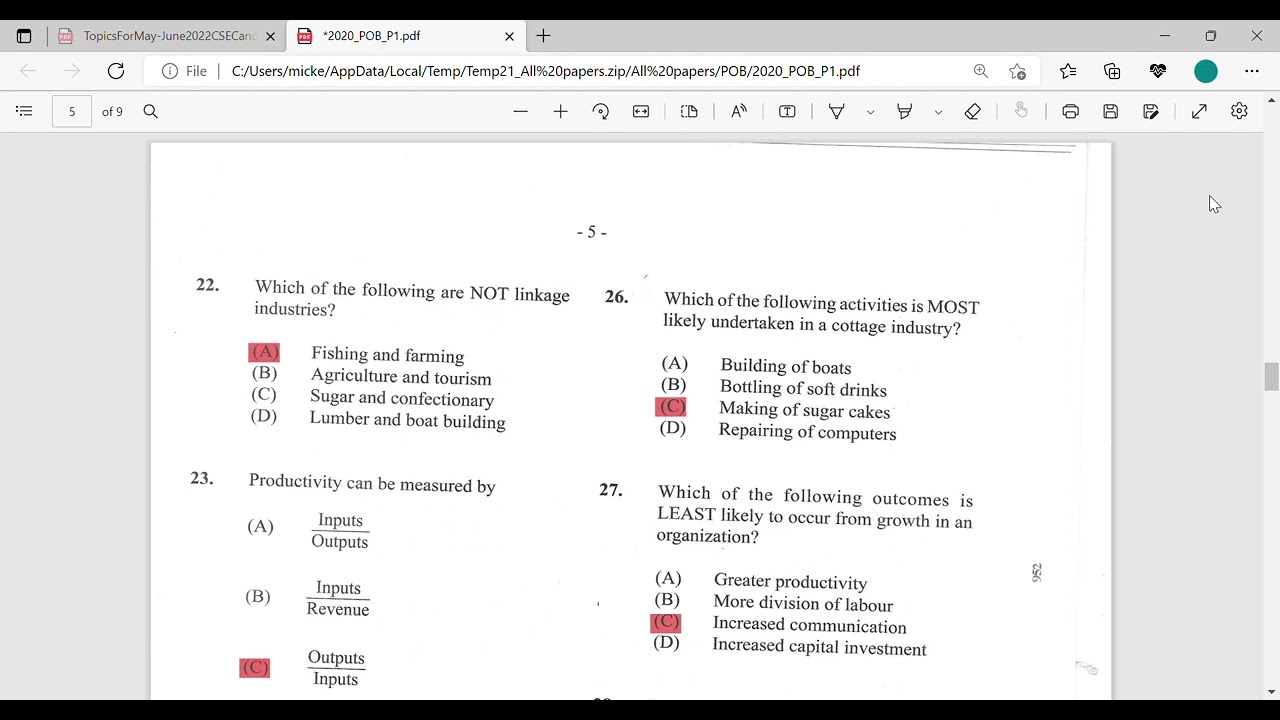Select the Draw pen tool
The width and height of the screenshot is (1280, 720).
pyautogui.click(x=837, y=111)
